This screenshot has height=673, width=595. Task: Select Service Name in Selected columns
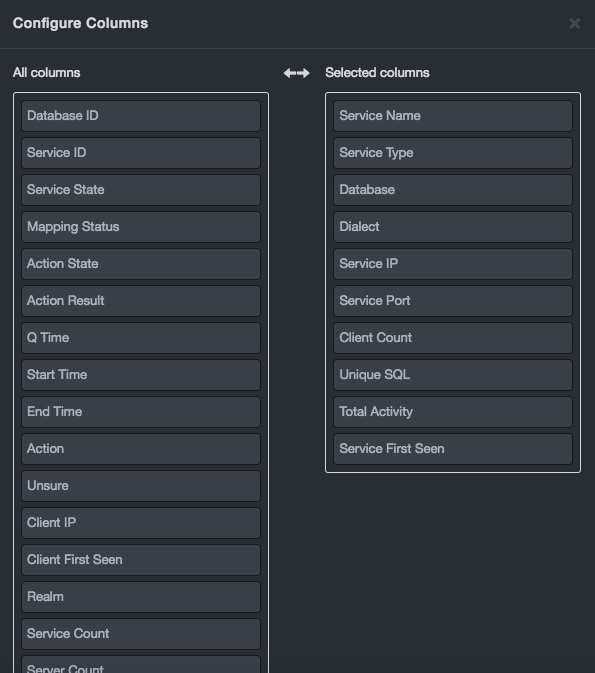(x=453, y=116)
